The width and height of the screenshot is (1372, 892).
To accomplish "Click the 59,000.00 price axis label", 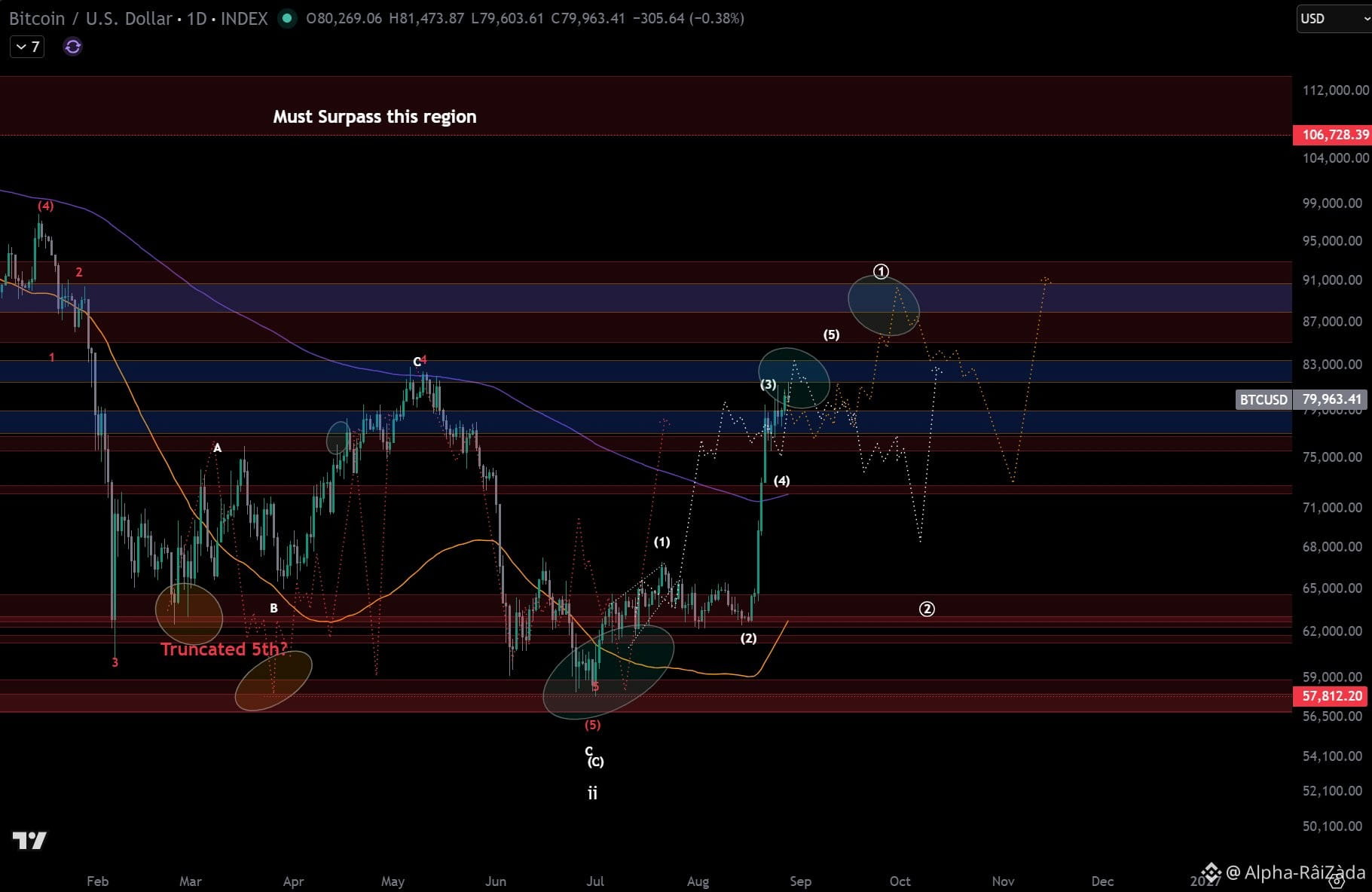I will (1332, 677).
